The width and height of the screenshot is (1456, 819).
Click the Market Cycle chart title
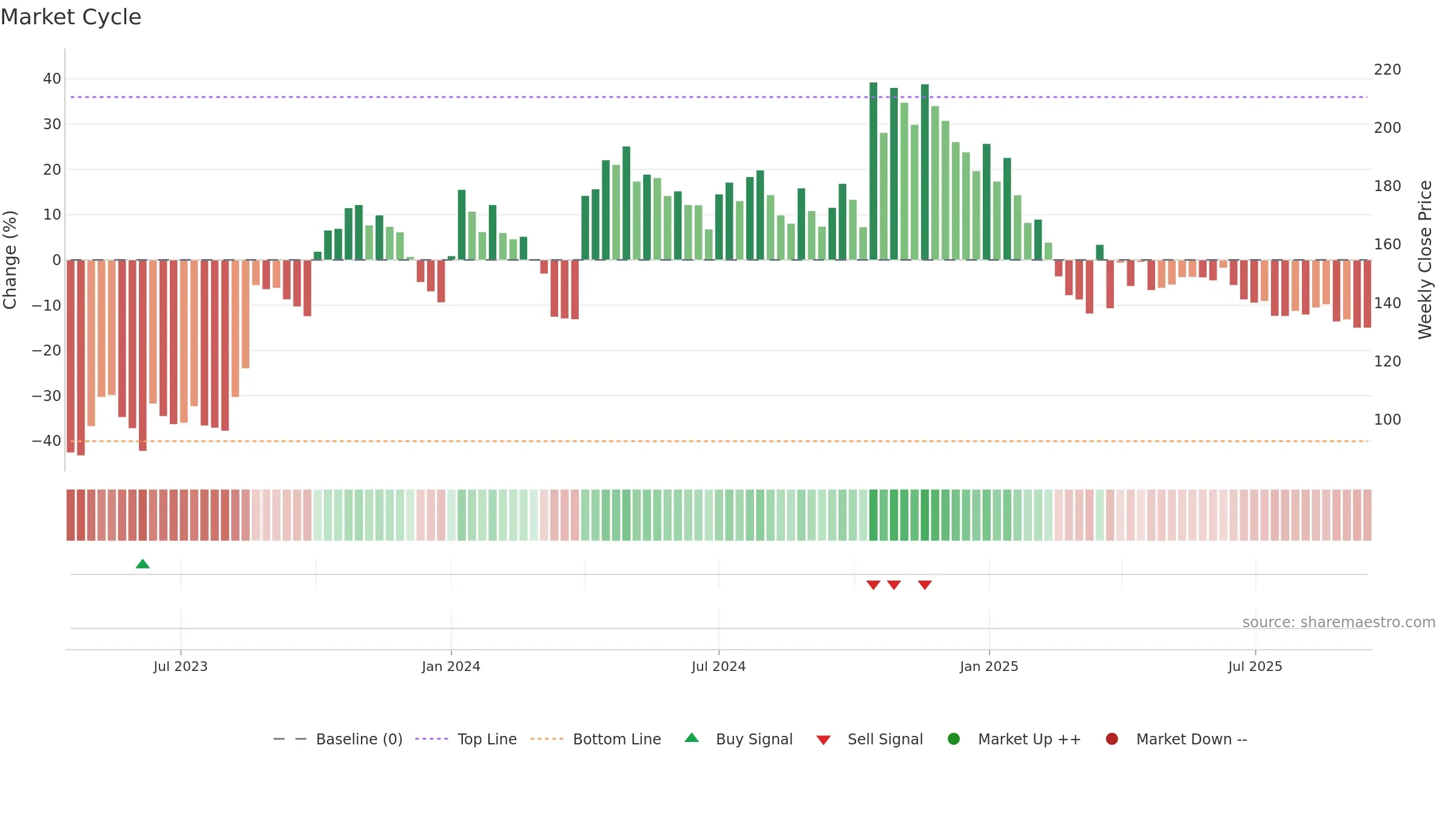point(71,17)
